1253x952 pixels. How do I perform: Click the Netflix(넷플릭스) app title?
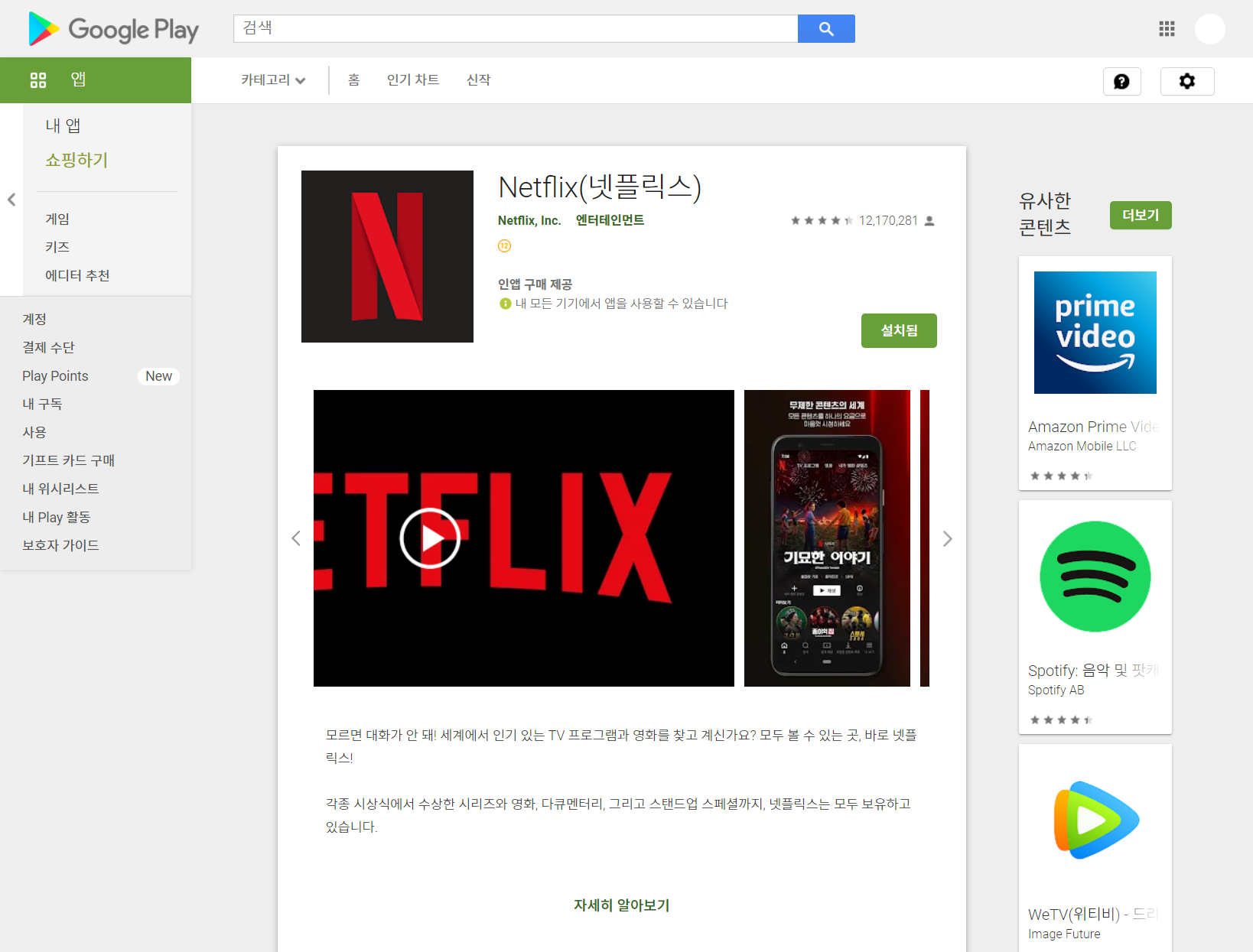tap(600, 187)
